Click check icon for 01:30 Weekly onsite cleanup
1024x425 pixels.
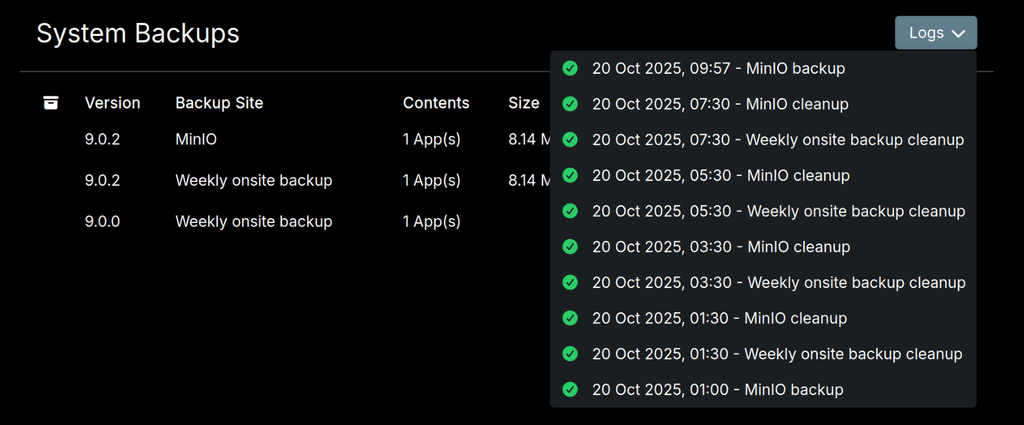pos(570,354)
